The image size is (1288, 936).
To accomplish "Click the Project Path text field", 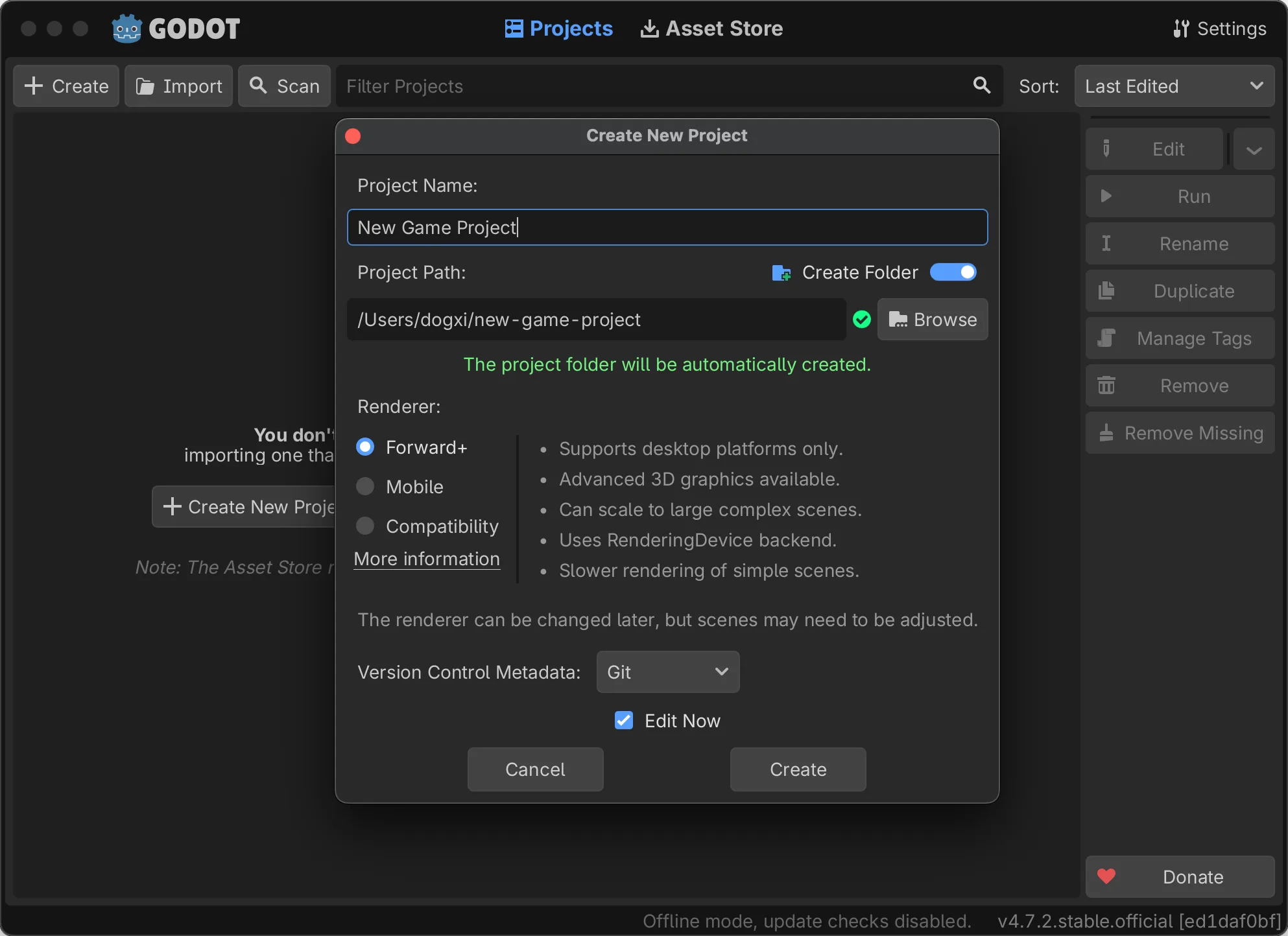I will 597,320.
